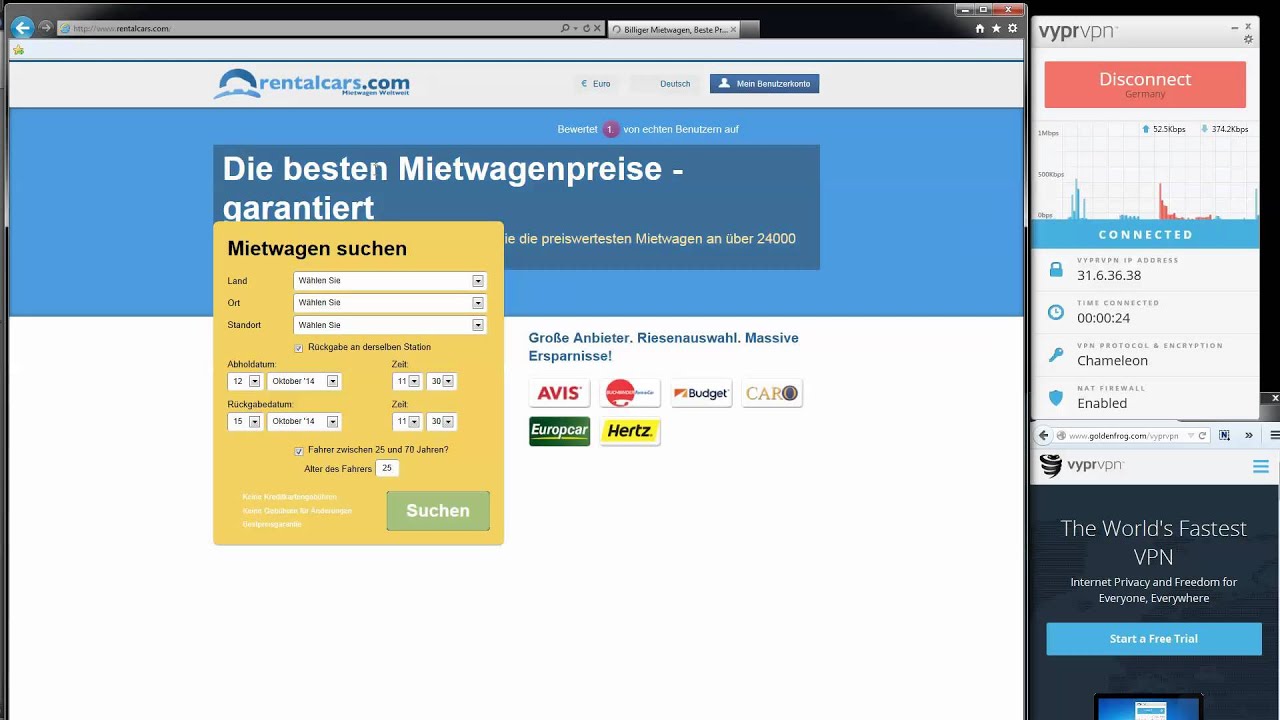Click the purple rating badge
Viewport: 1280px width, 720px height.
[x=610, y=129]
